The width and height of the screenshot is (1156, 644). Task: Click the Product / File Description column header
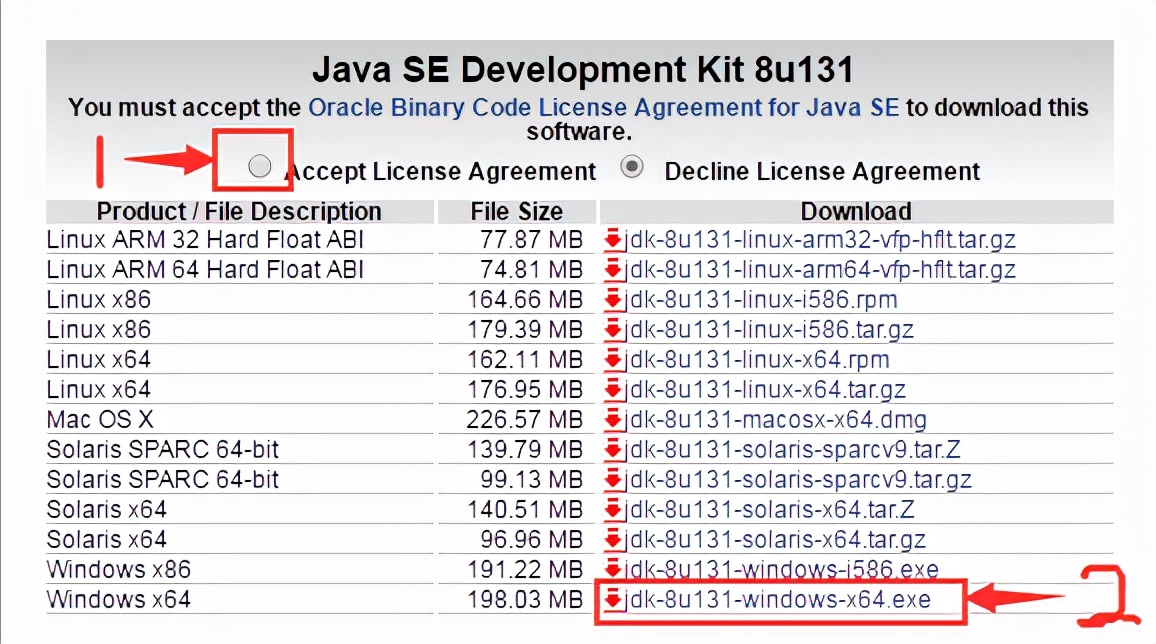coord(239,211)
